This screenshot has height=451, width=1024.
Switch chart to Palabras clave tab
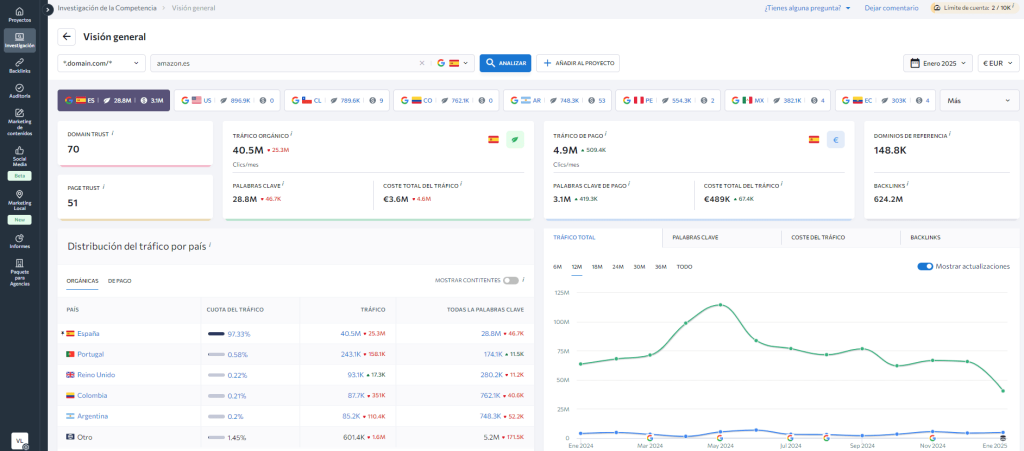(x=722, y=238)
